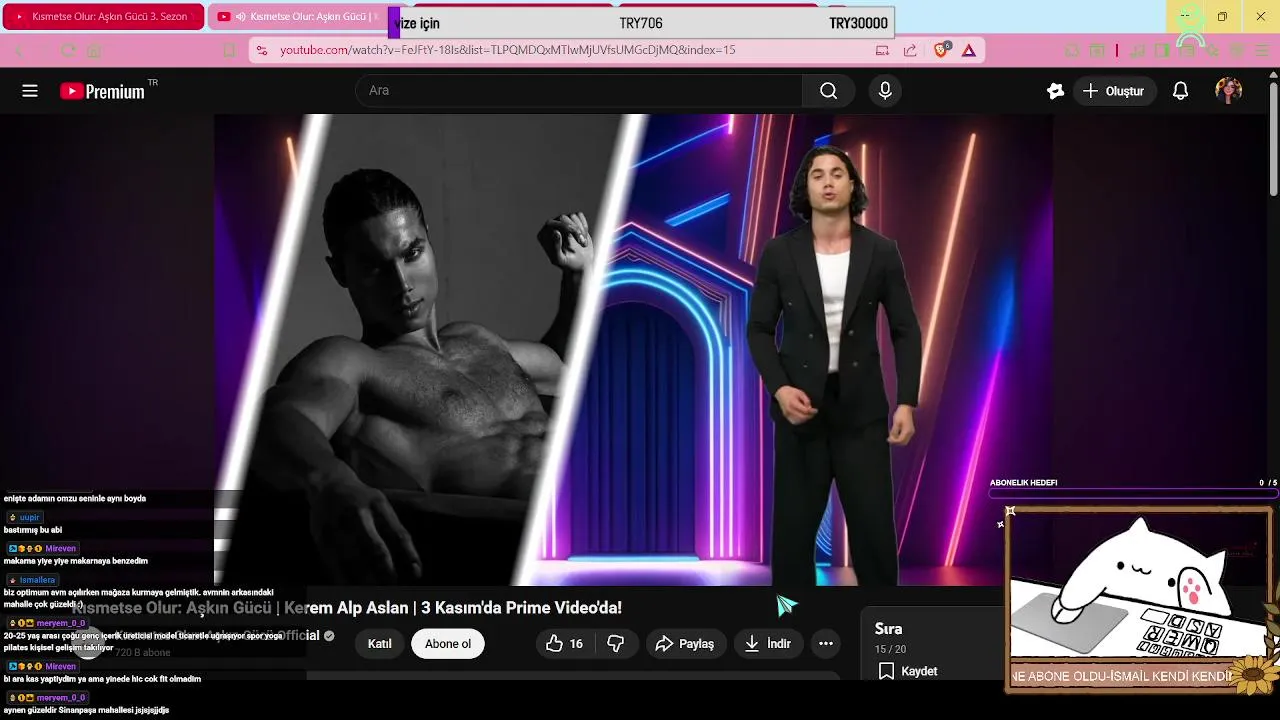
Task: Reload the page with the refresh icon
Action: pos(68,50)
